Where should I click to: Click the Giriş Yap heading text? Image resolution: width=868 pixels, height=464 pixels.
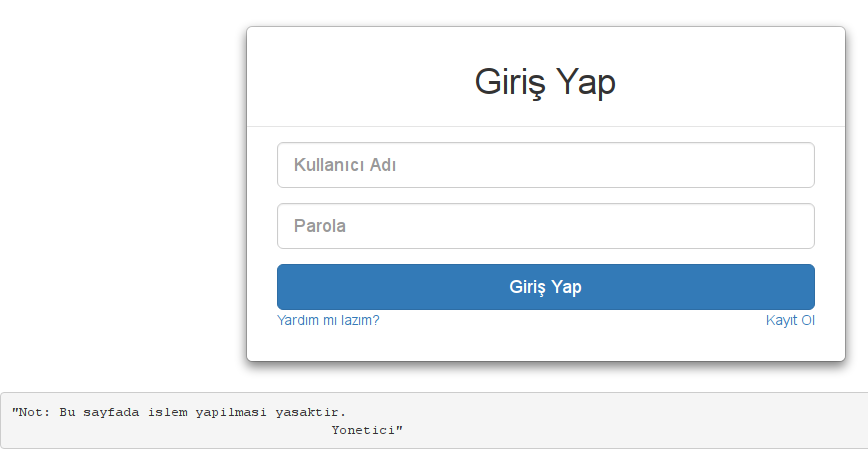545,82
